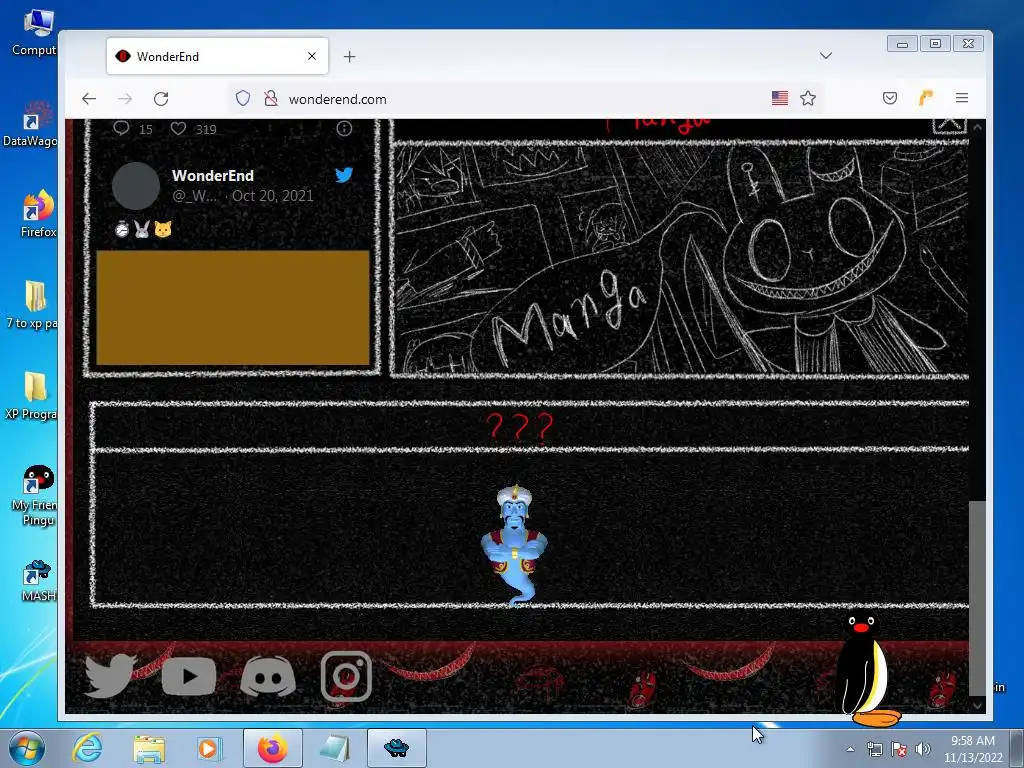This screenshot has height=768, width=1024.
Task: Click the red ??? section heading
Action: point(520,427)
